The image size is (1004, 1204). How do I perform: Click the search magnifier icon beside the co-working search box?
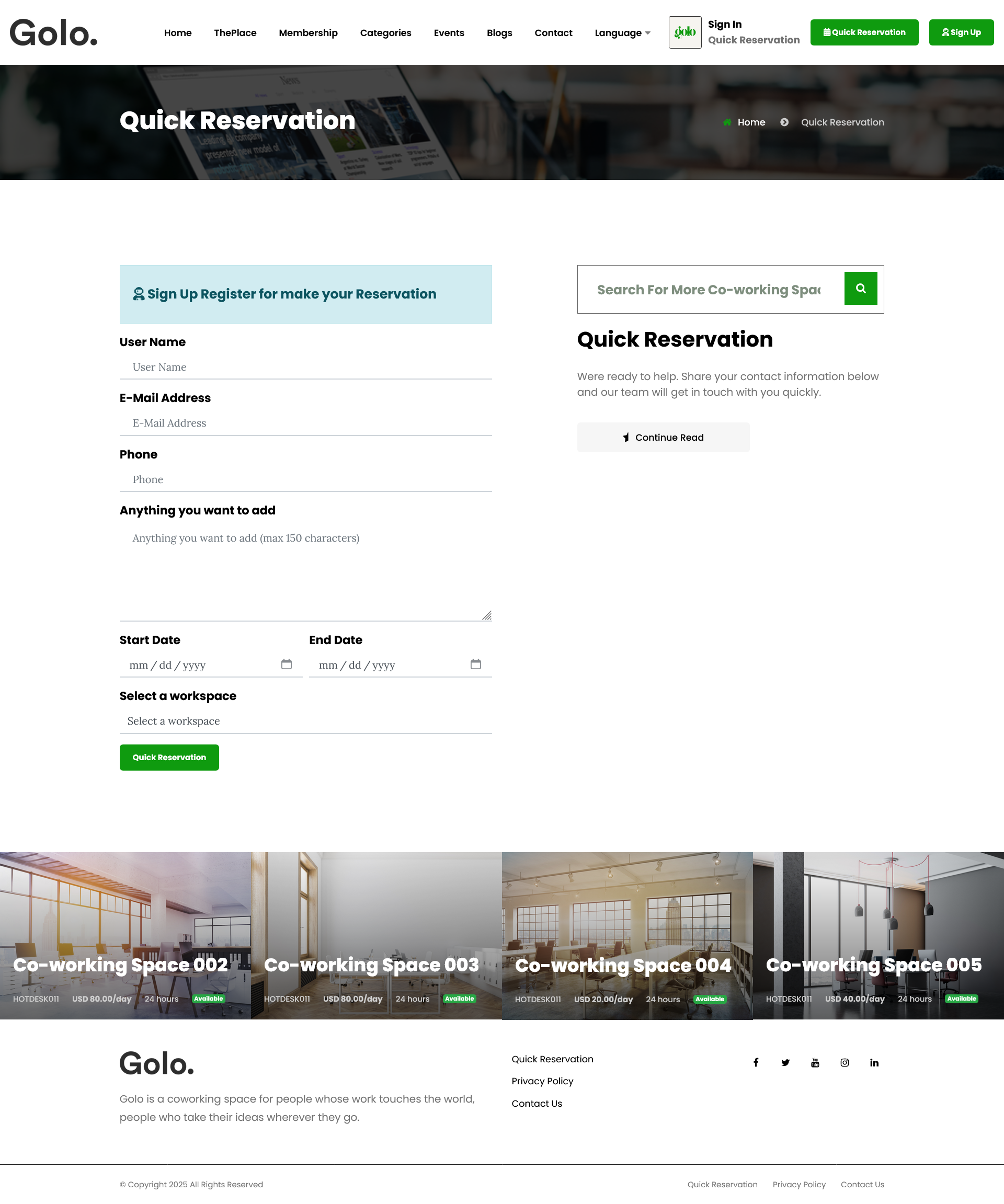[x=860, y=289]
